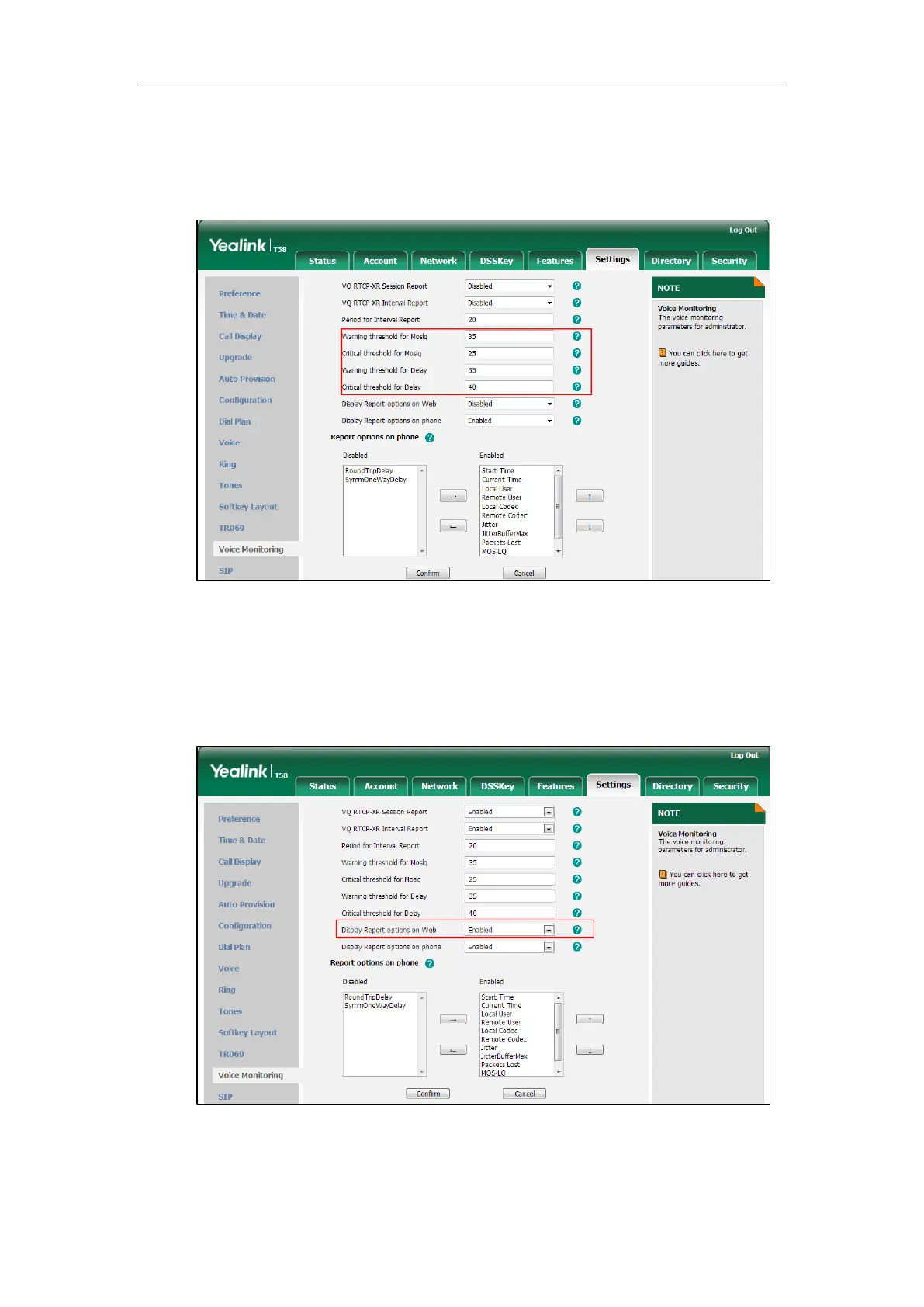Open Network tab in upper screenshot
This screenshot has height=1307, width=924.
point(438,261)
